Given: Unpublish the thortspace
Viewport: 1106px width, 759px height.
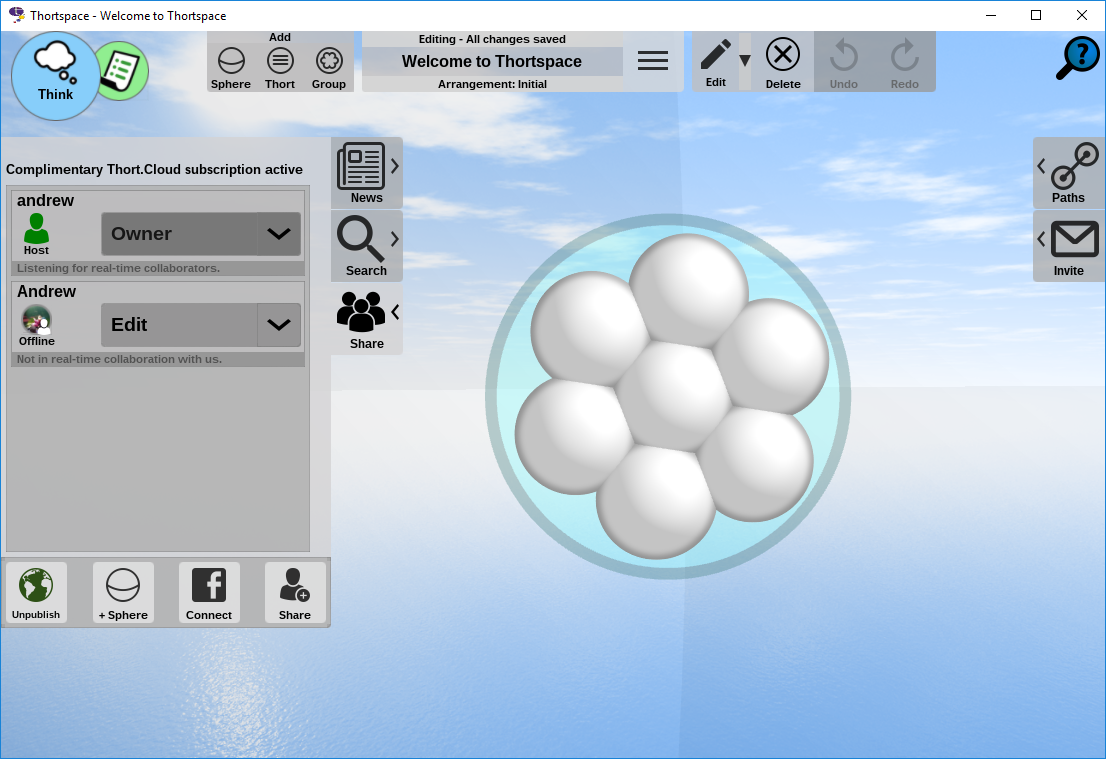Looking at the screenshot, I should [x=36, y=593].
